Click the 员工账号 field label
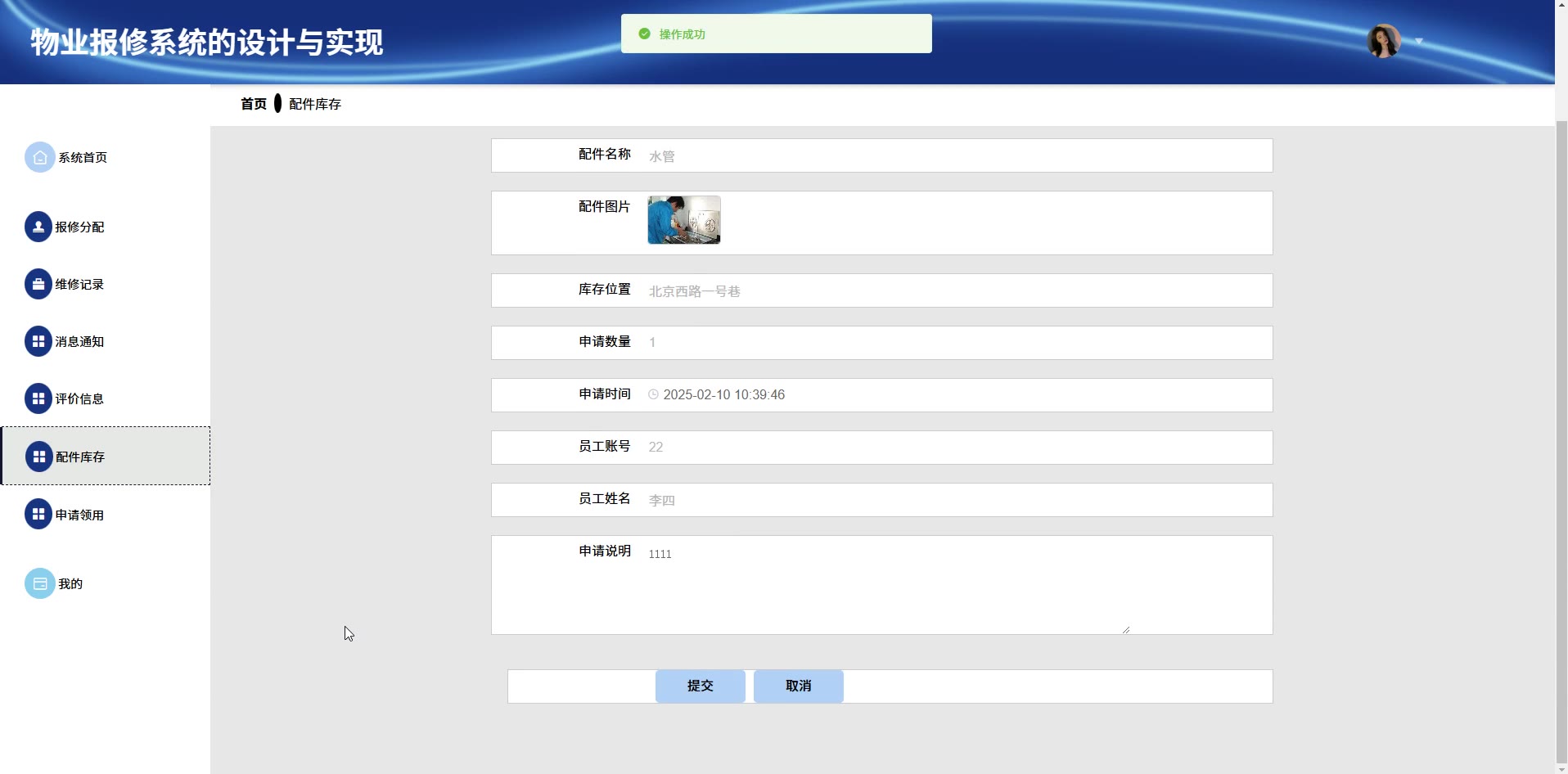Screen dimensions: 1568x774 point(605,446)
